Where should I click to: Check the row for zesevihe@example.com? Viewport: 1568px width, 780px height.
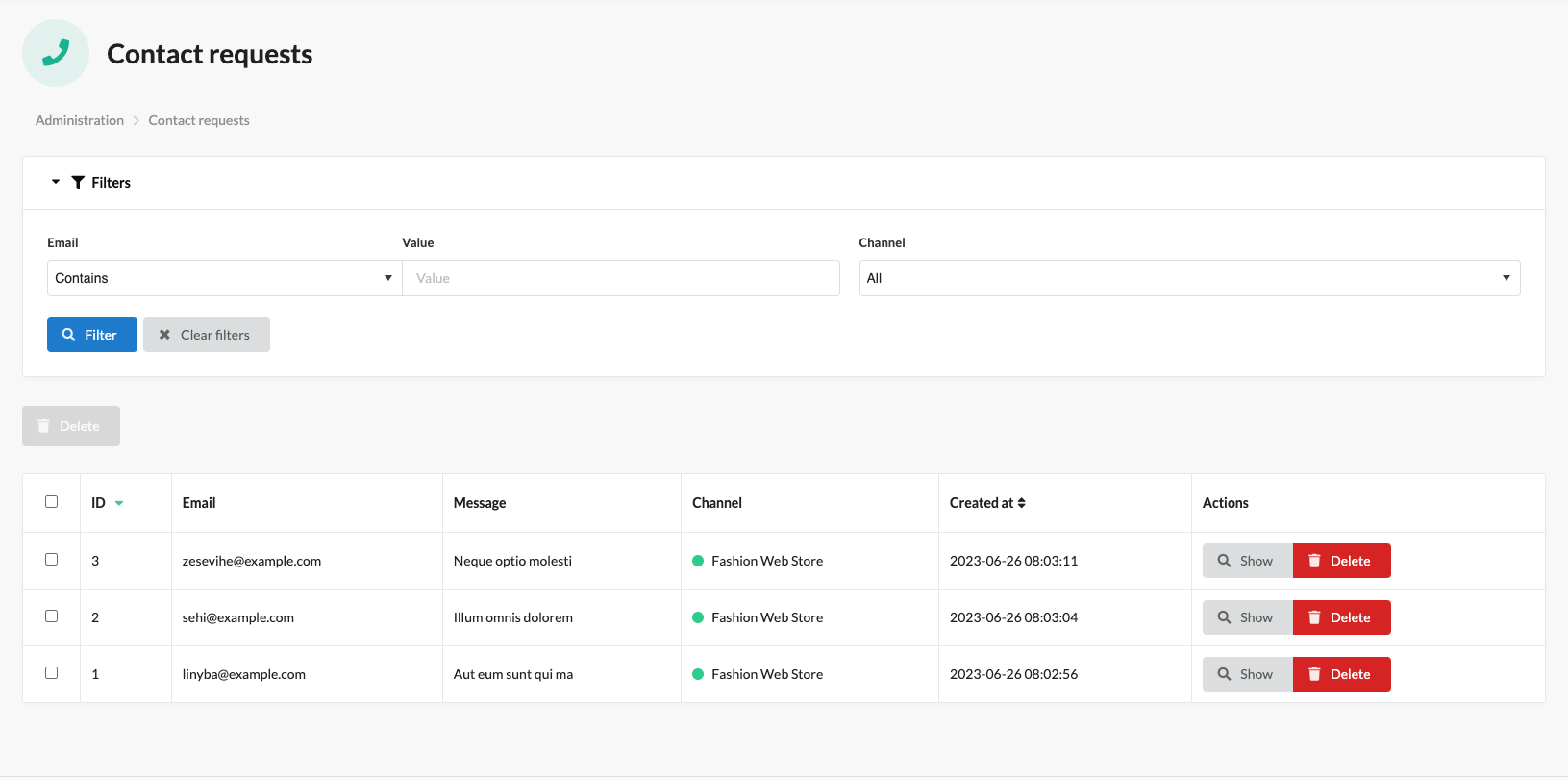[x=52, y=560]
